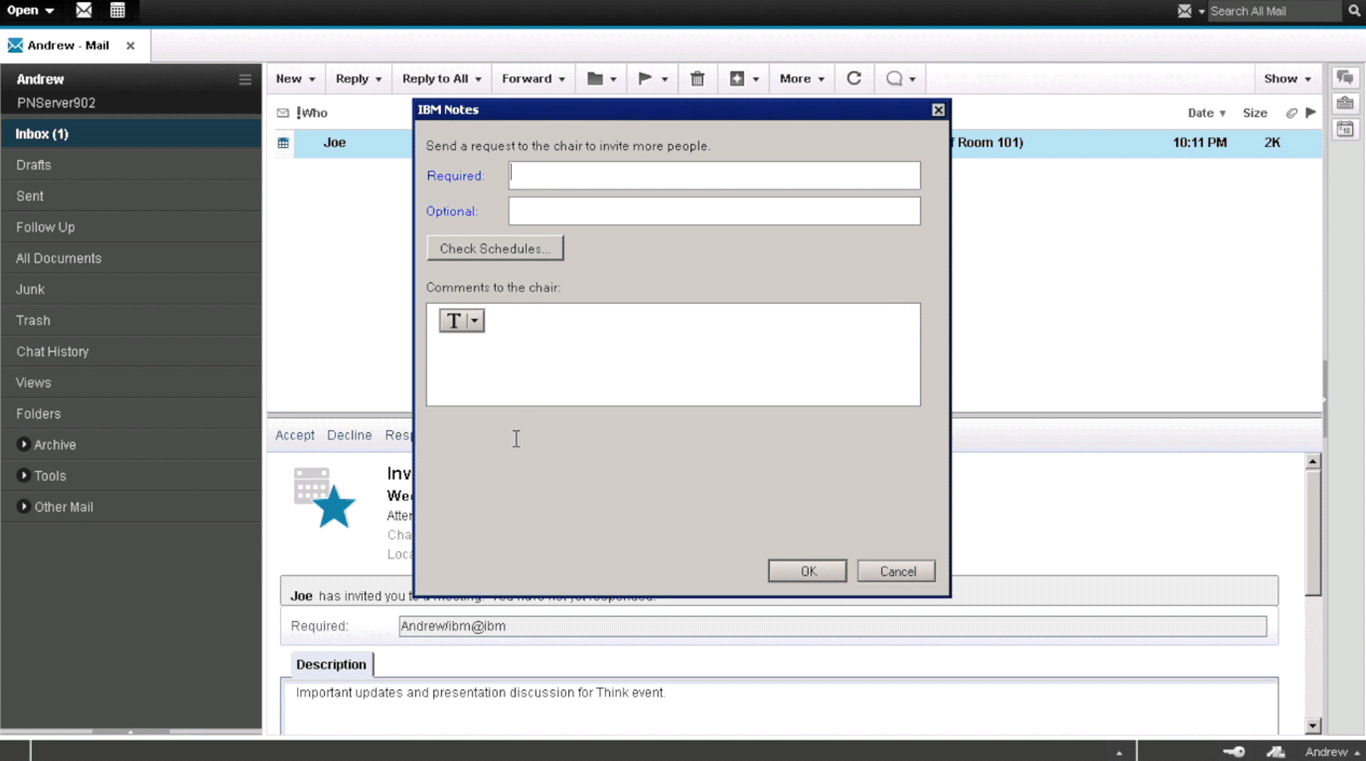Click the calendar icon beside Joe's message
1366x761 pixels.
(x=283, y=143)
